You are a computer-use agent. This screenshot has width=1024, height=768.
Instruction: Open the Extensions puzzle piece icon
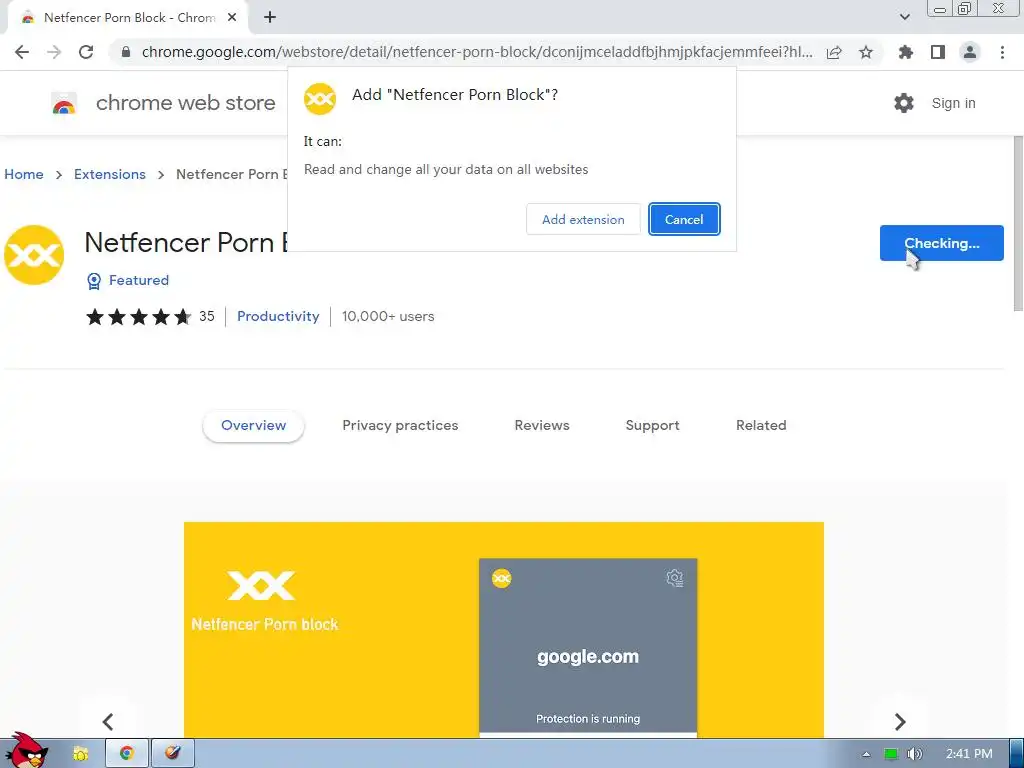tap(906, 52)
